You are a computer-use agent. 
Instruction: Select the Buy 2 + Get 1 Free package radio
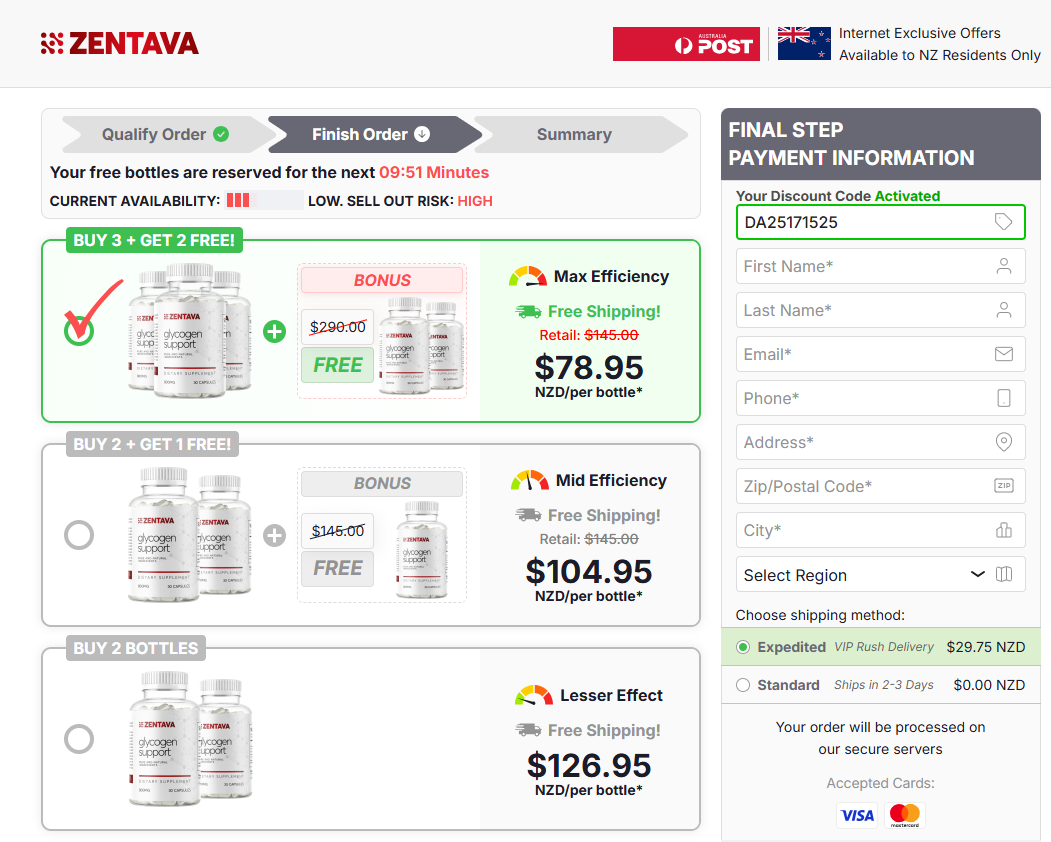[x=79, y=535]
